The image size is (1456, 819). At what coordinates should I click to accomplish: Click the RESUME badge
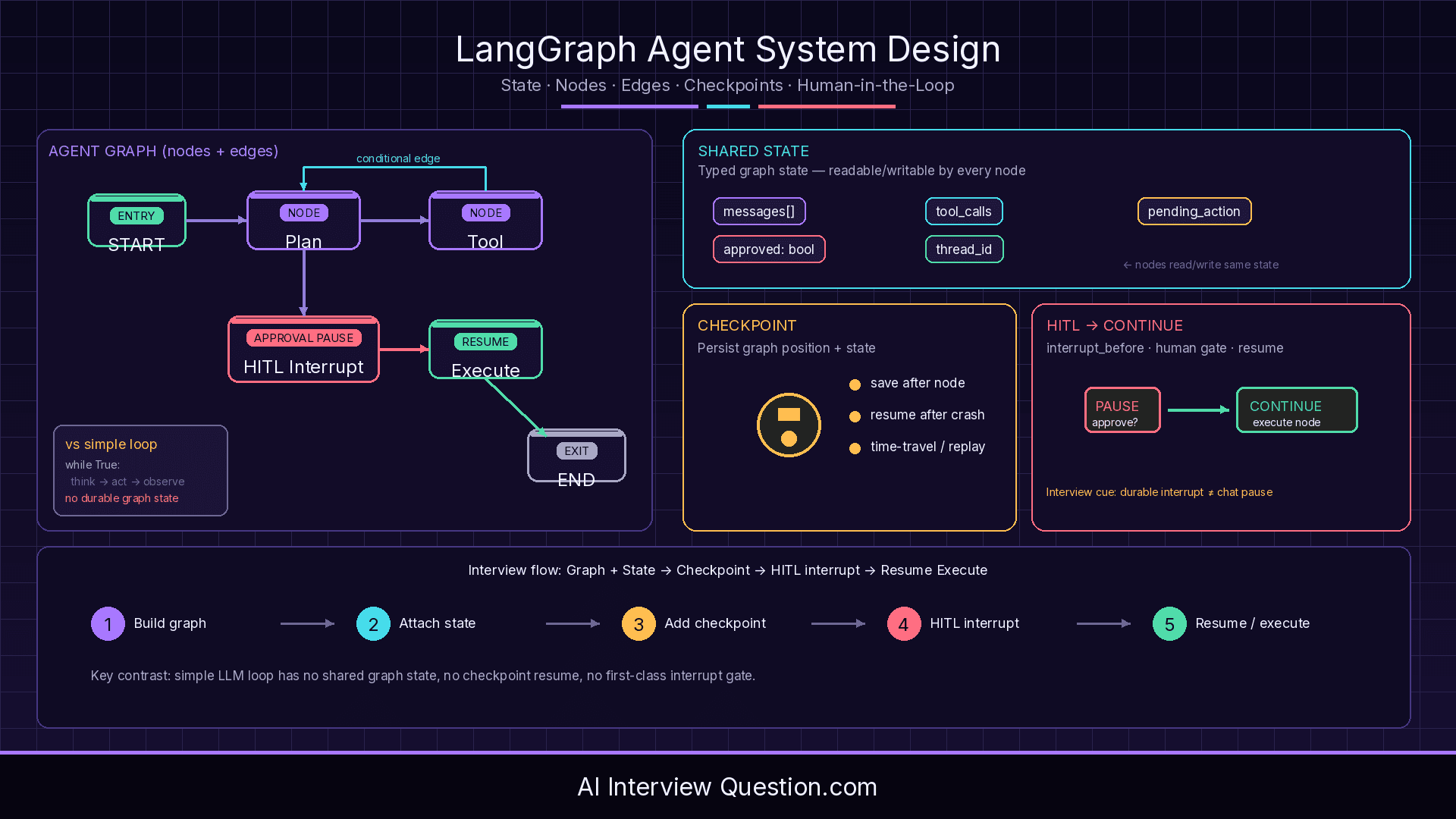pos(485,342)
